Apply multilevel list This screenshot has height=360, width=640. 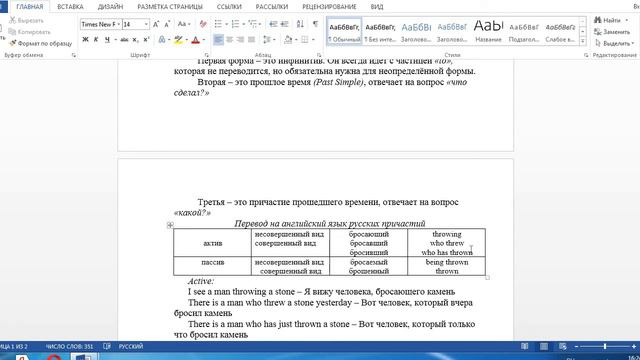(253, 24)
